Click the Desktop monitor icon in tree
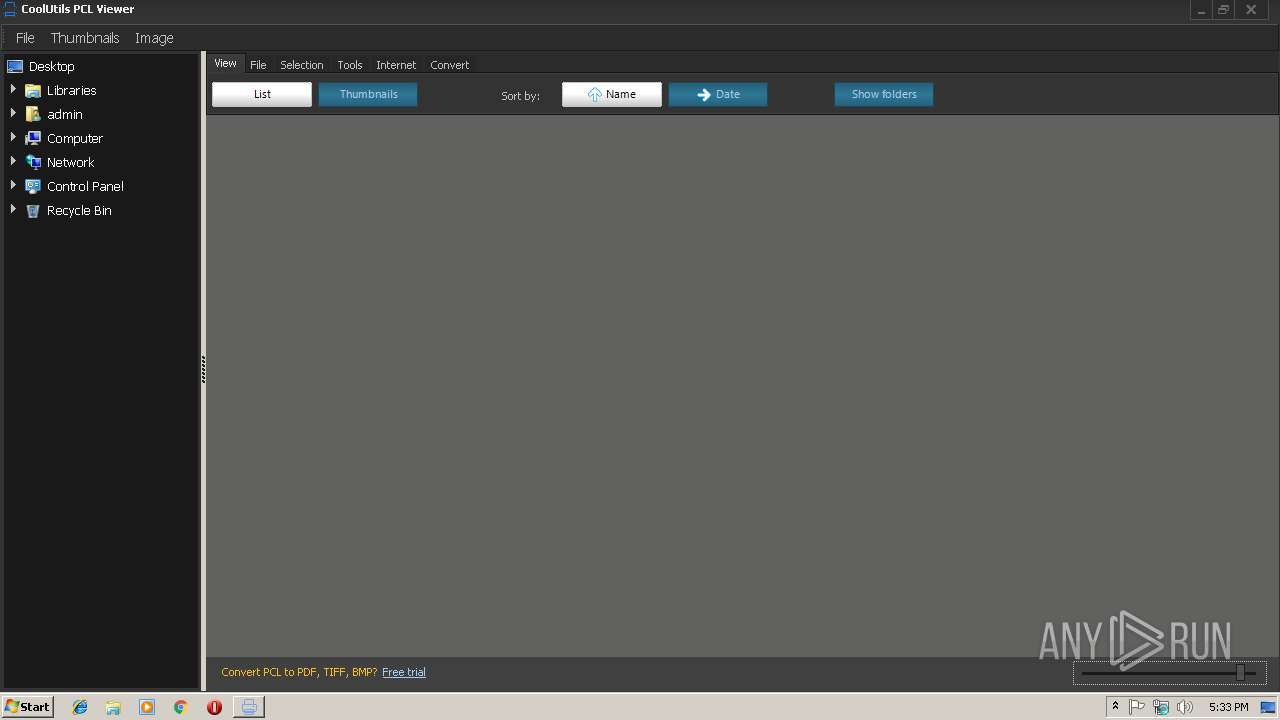The image size is (1280, 720). (x=15, y=66)
